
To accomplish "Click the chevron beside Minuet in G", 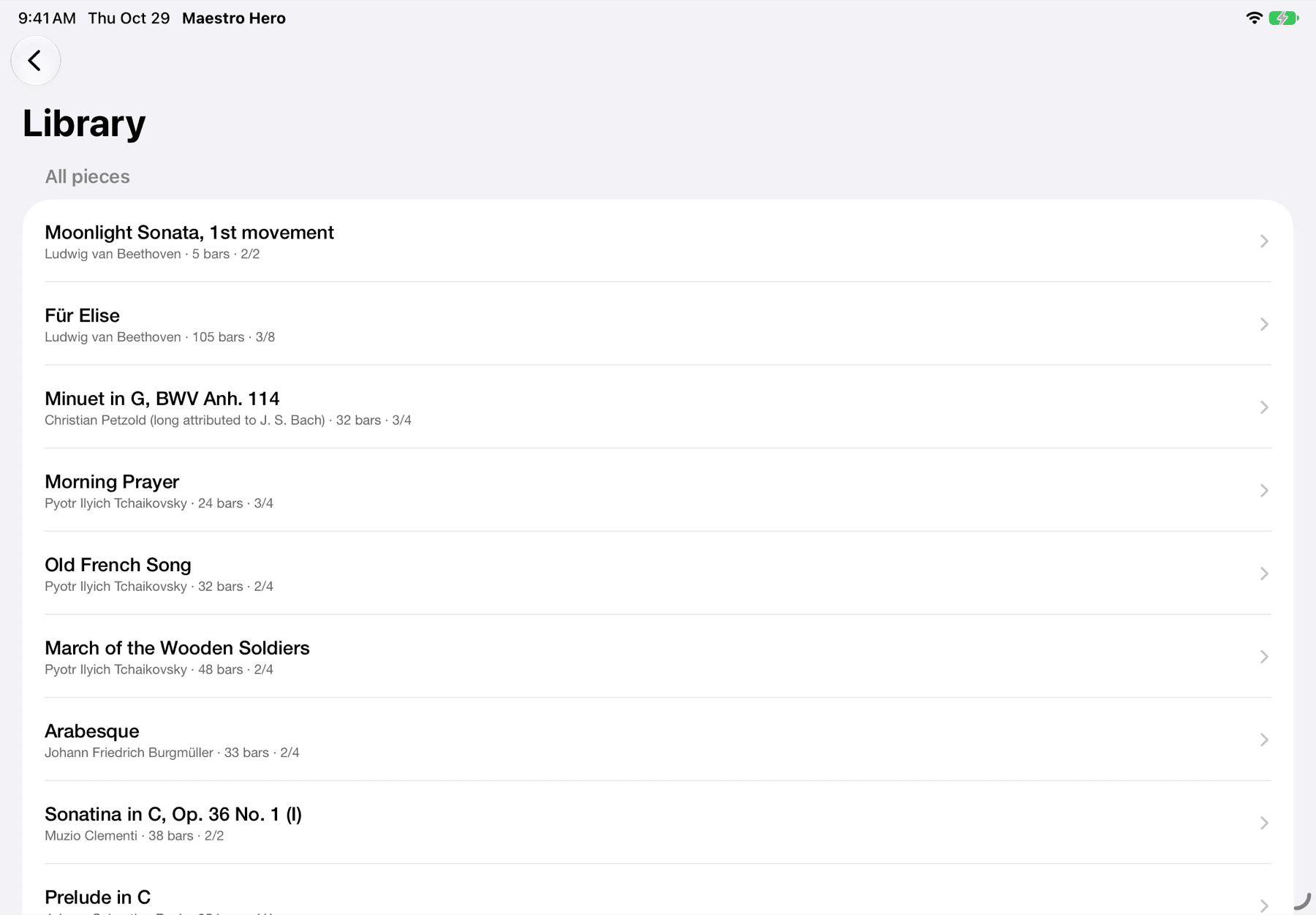I will click(1264, 407).
